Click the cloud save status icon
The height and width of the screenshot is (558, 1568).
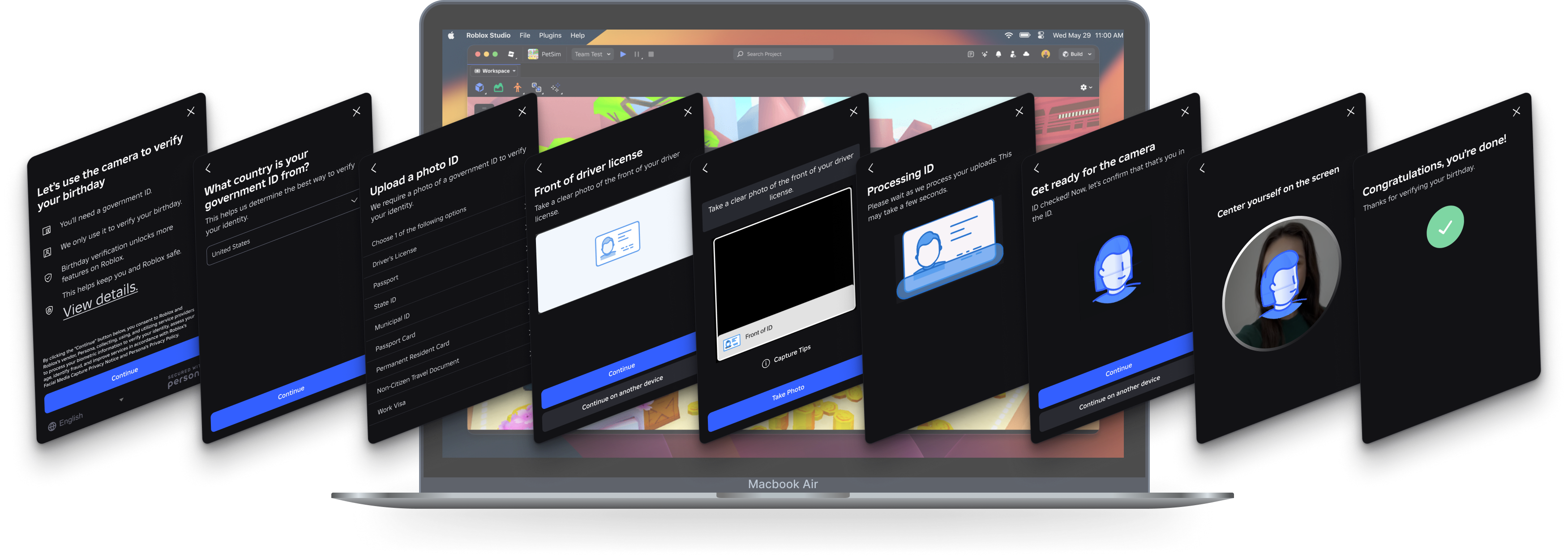click(x=1026, y=54)
